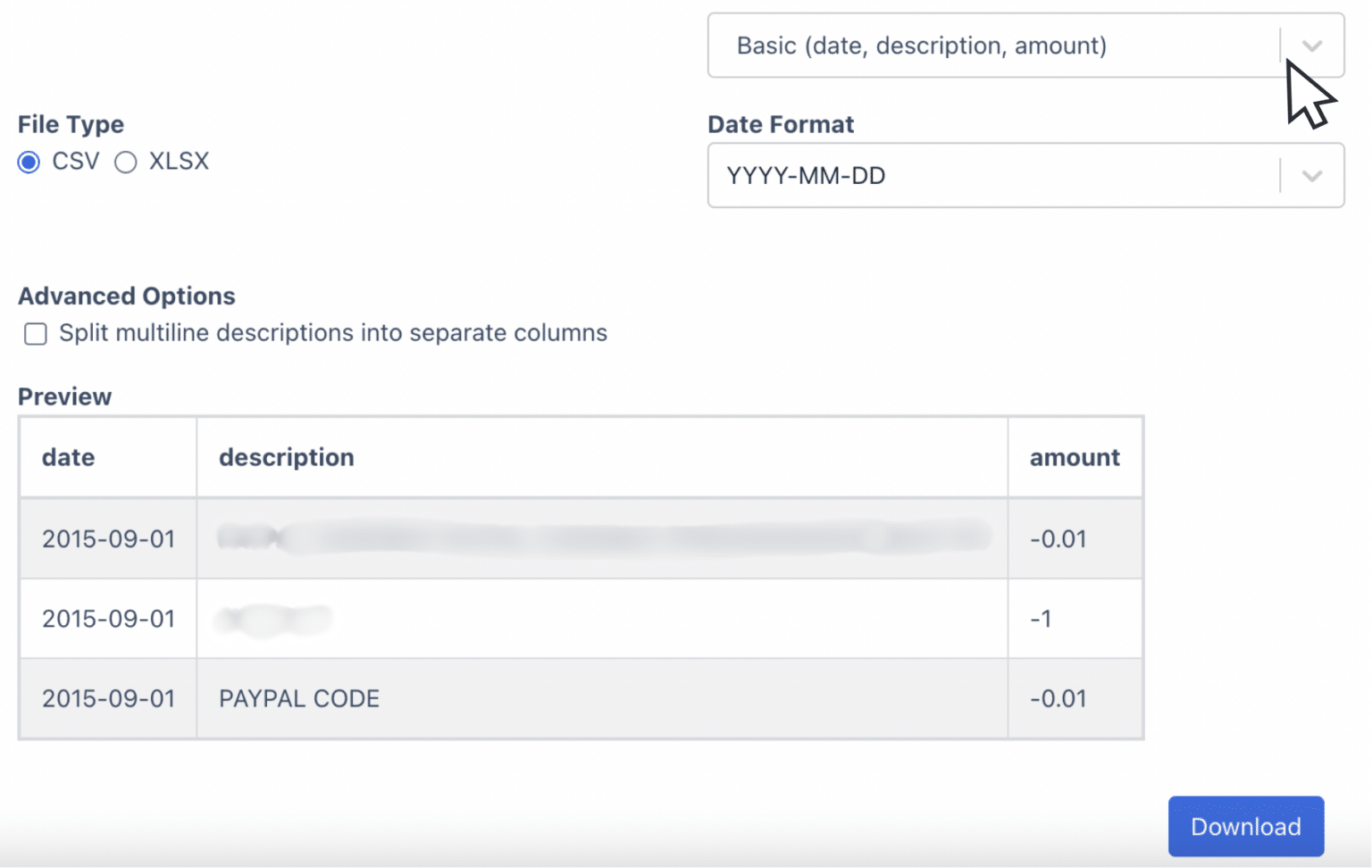Image resolution: width=1372 pixels, height=868 pixels.
Task: Expand the Date Format dropdown
Action: pyautogui.click(x=983, y=176)
